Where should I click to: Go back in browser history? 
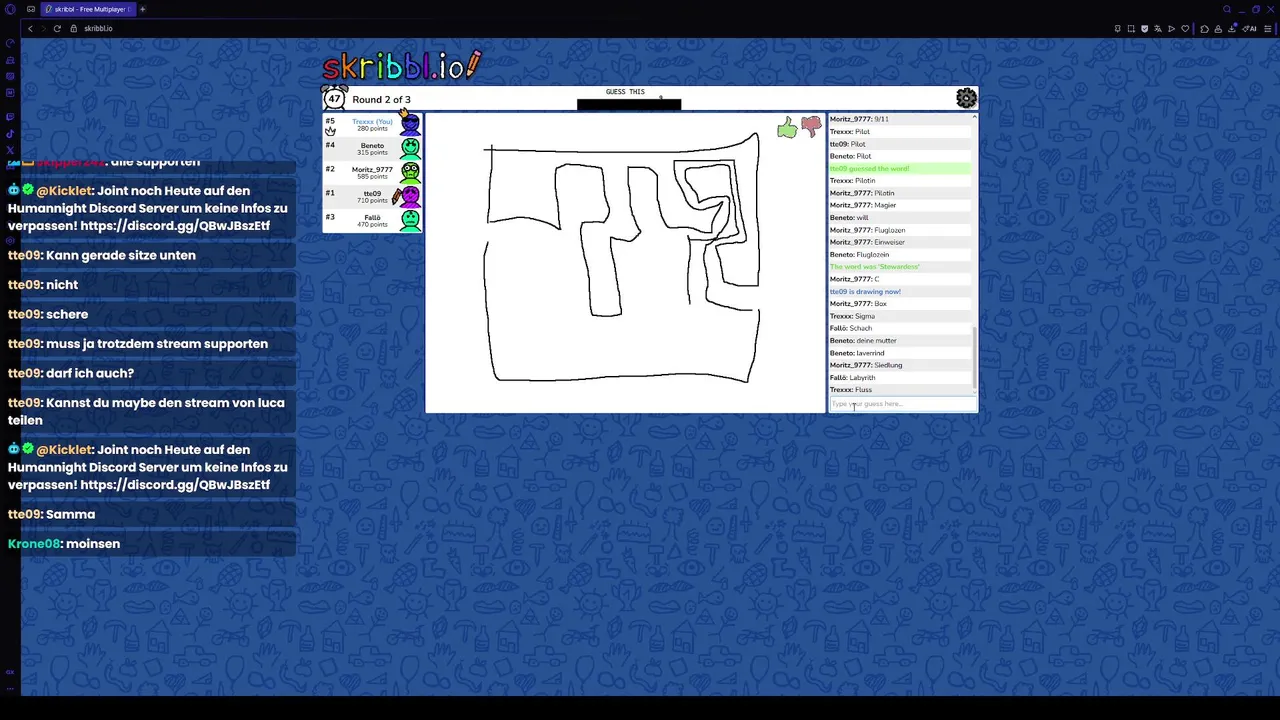point(30,28)
